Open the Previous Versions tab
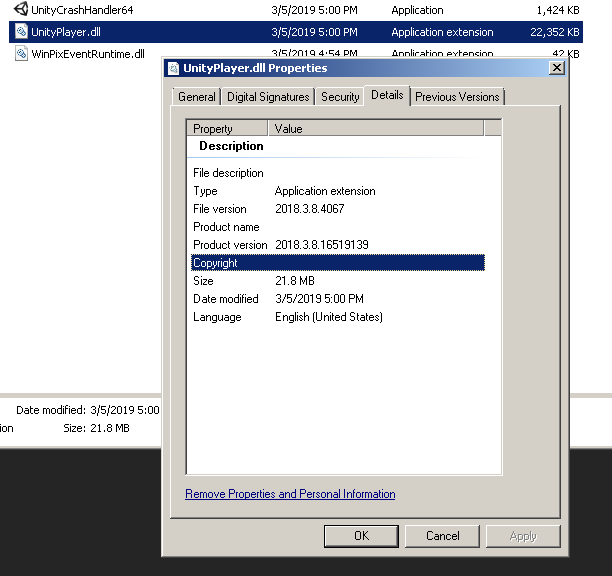This screenshot has height=576, width=612. coord(457,96)
